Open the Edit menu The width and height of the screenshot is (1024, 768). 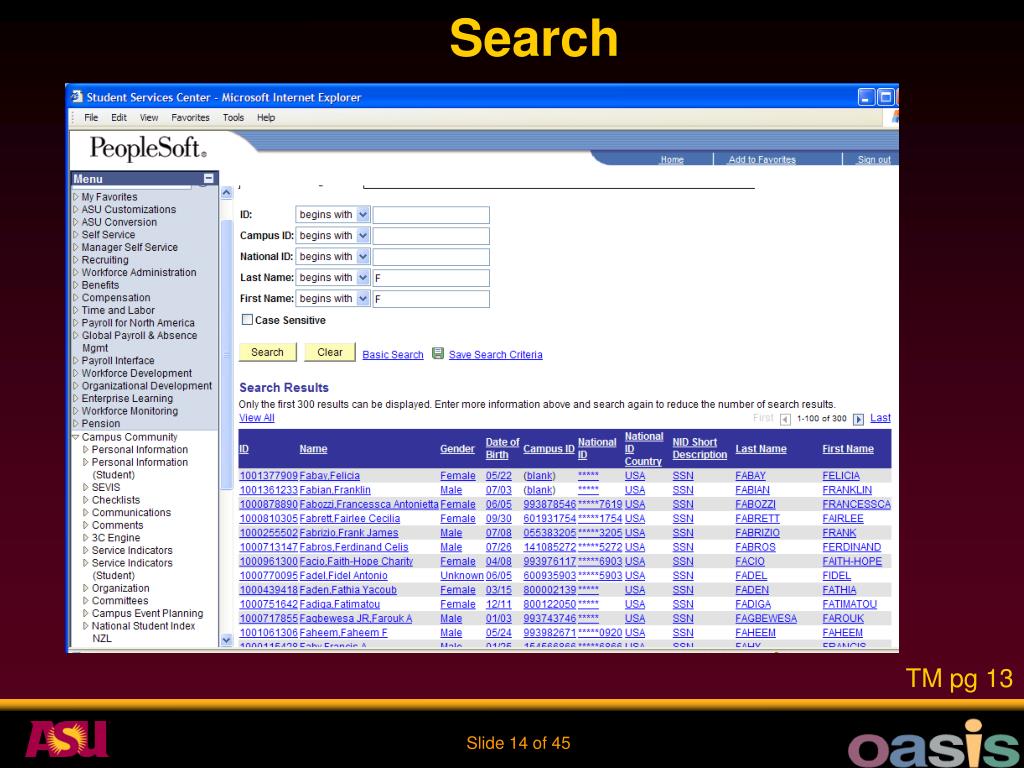[x=119, y=118]
